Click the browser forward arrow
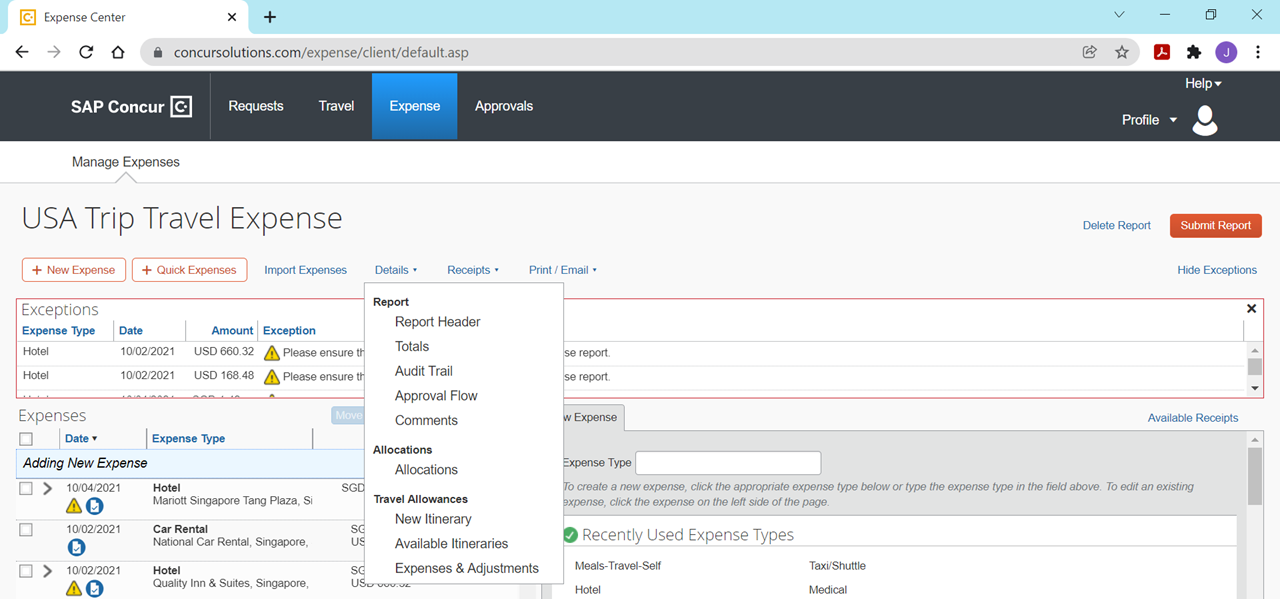Screen dimensions: 1280x599 click(54, 52)
